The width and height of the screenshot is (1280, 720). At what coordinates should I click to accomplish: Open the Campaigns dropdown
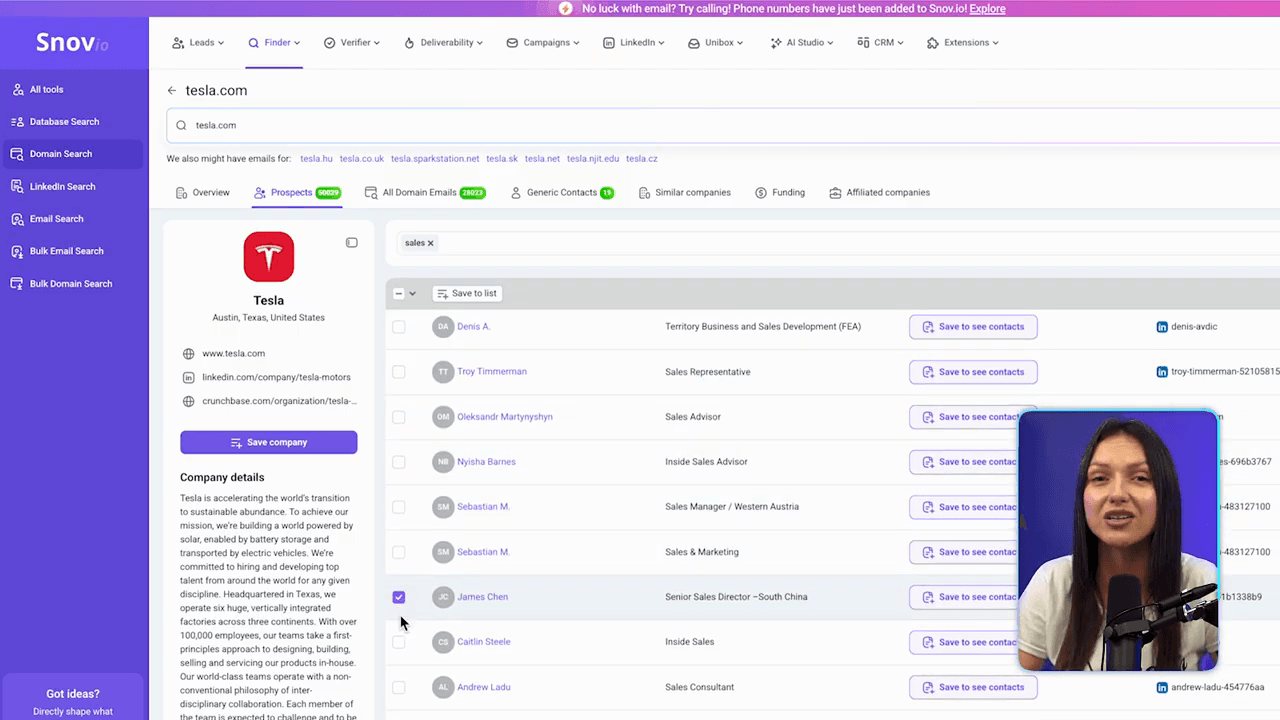[545, 43]
